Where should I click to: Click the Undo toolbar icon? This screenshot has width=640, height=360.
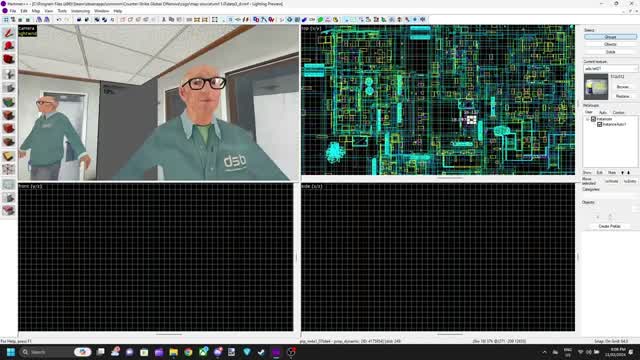[59, 20]
